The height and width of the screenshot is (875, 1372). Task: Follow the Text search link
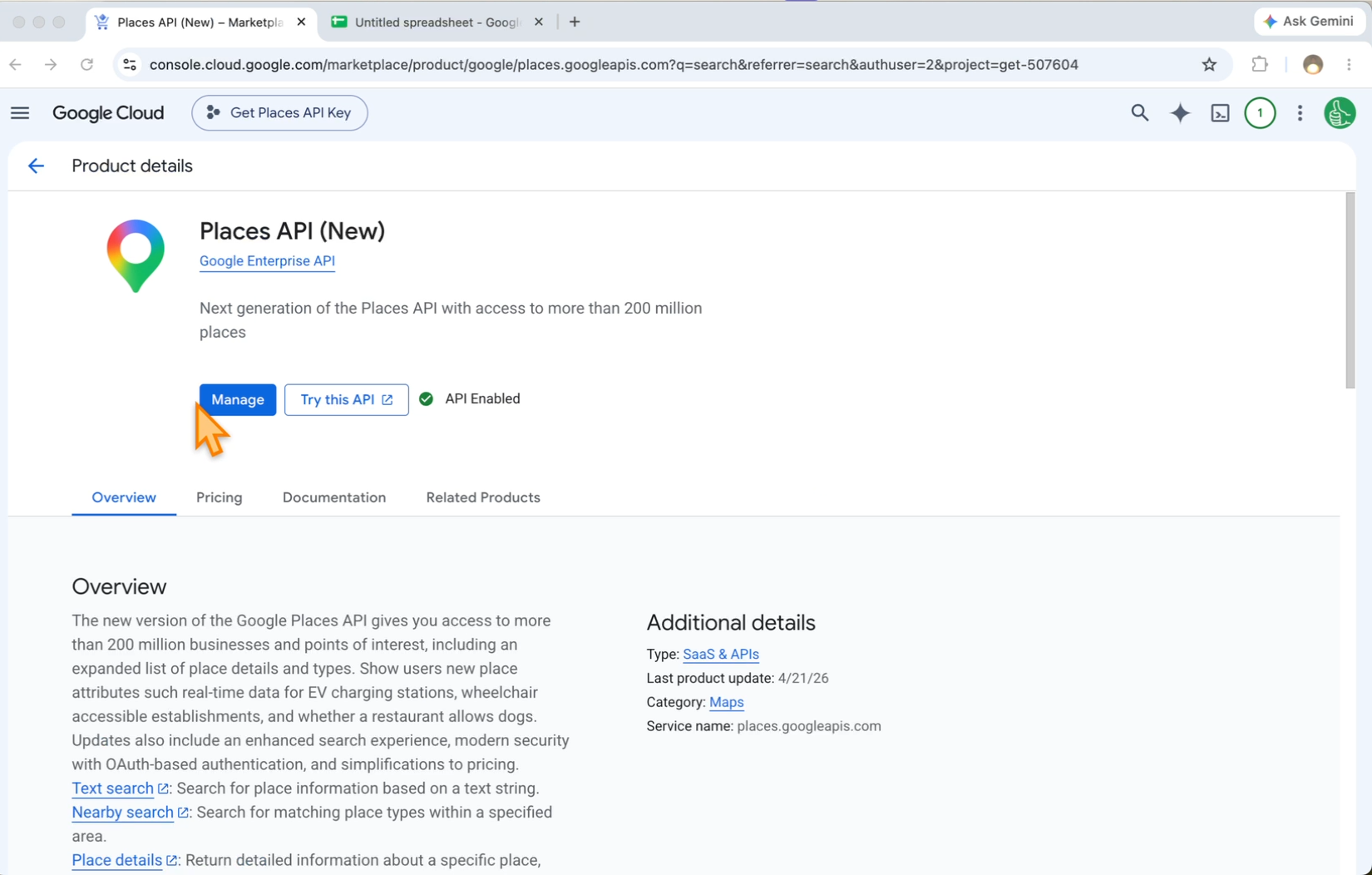click(x=113, y=788)
